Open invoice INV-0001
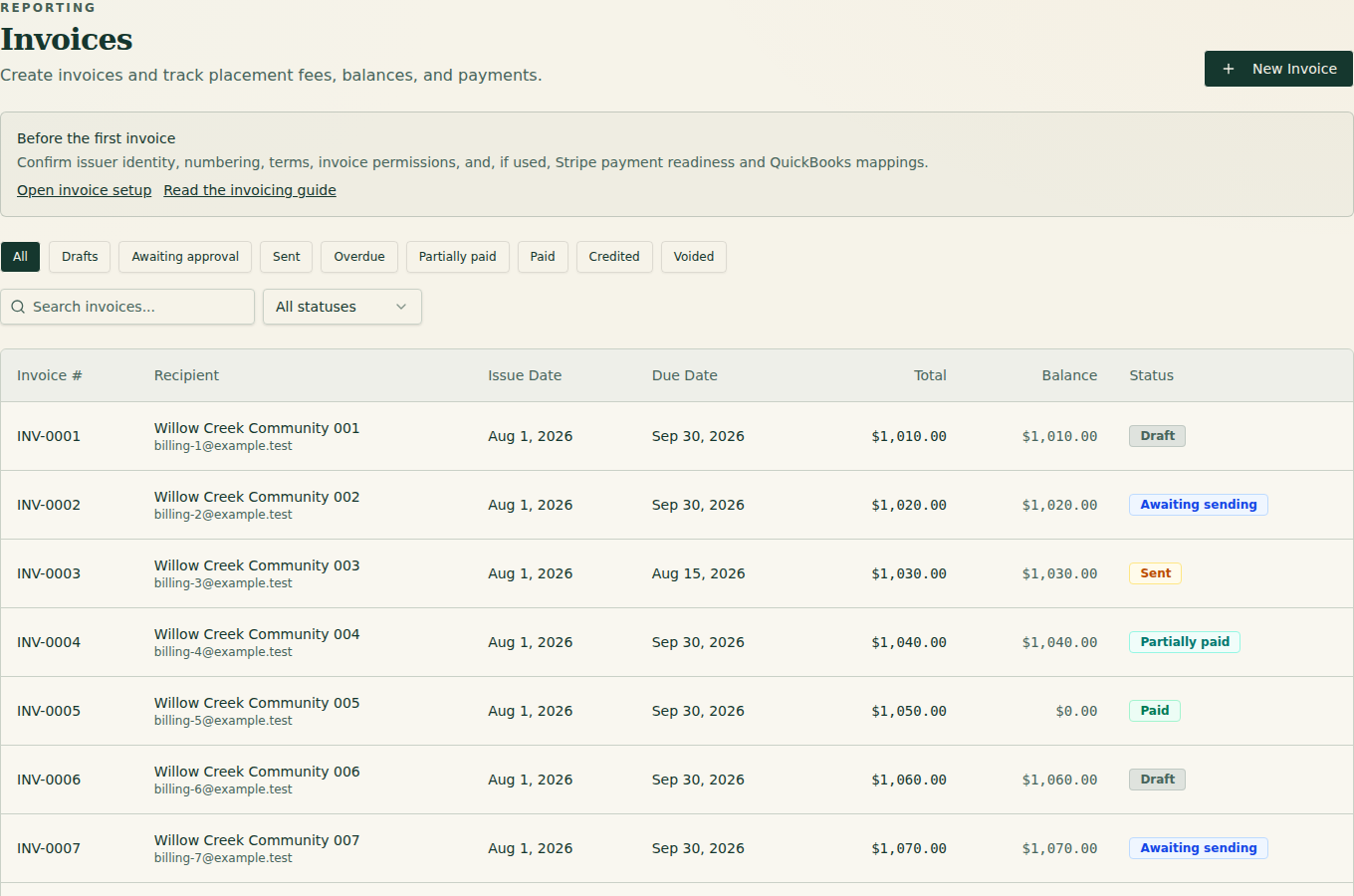 (49, 436)
